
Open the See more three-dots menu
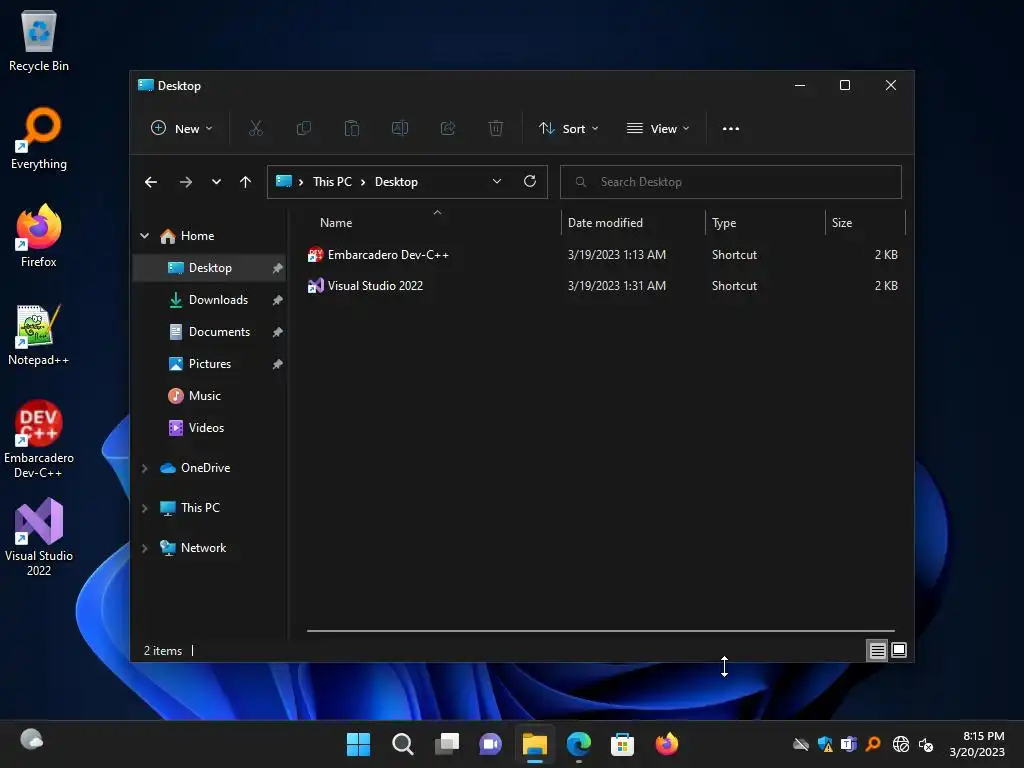pyautogui.click(x=731, y=129)
